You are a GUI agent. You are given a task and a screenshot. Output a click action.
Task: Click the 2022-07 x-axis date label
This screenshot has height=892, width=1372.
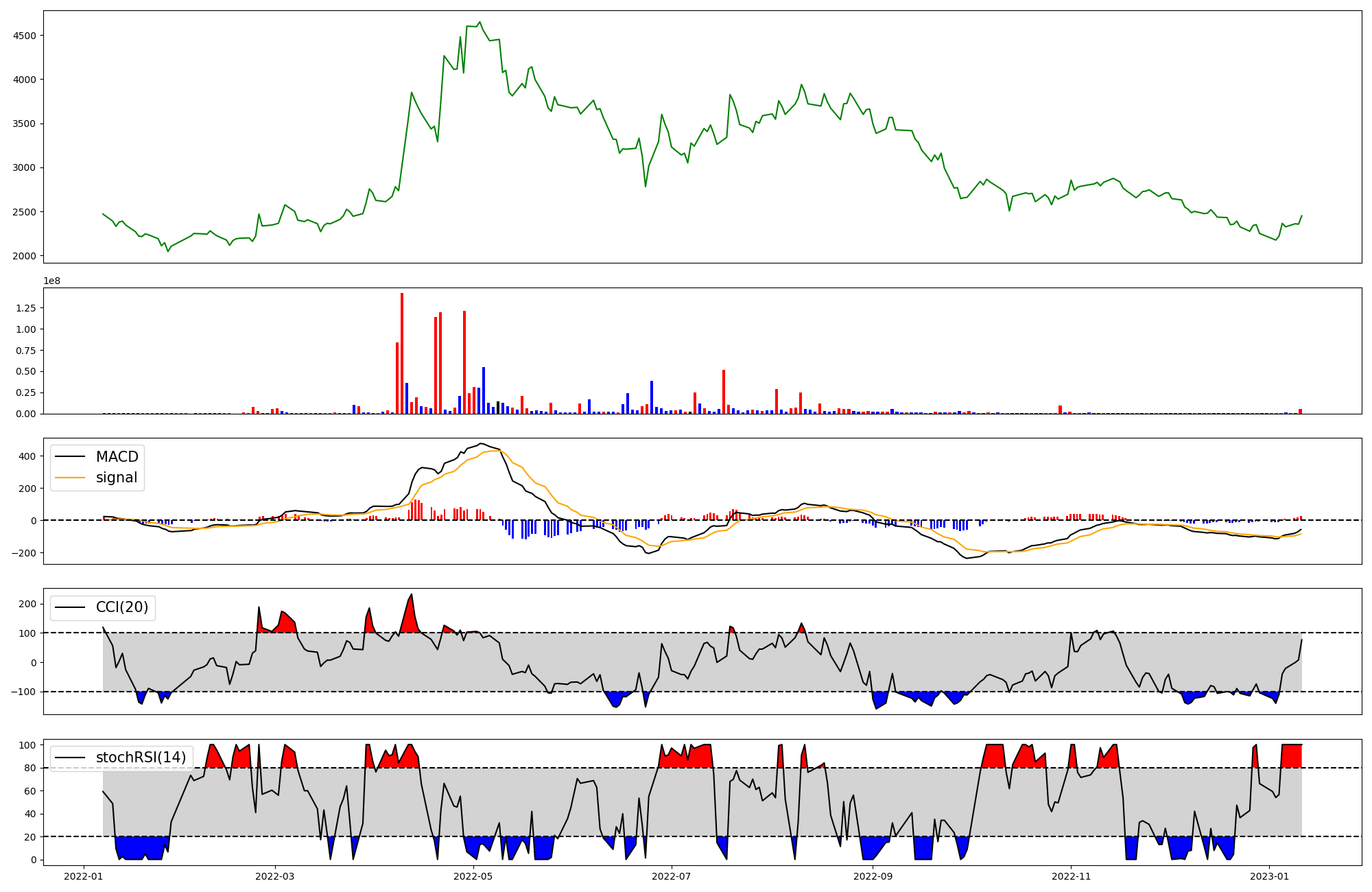[672, 876]
